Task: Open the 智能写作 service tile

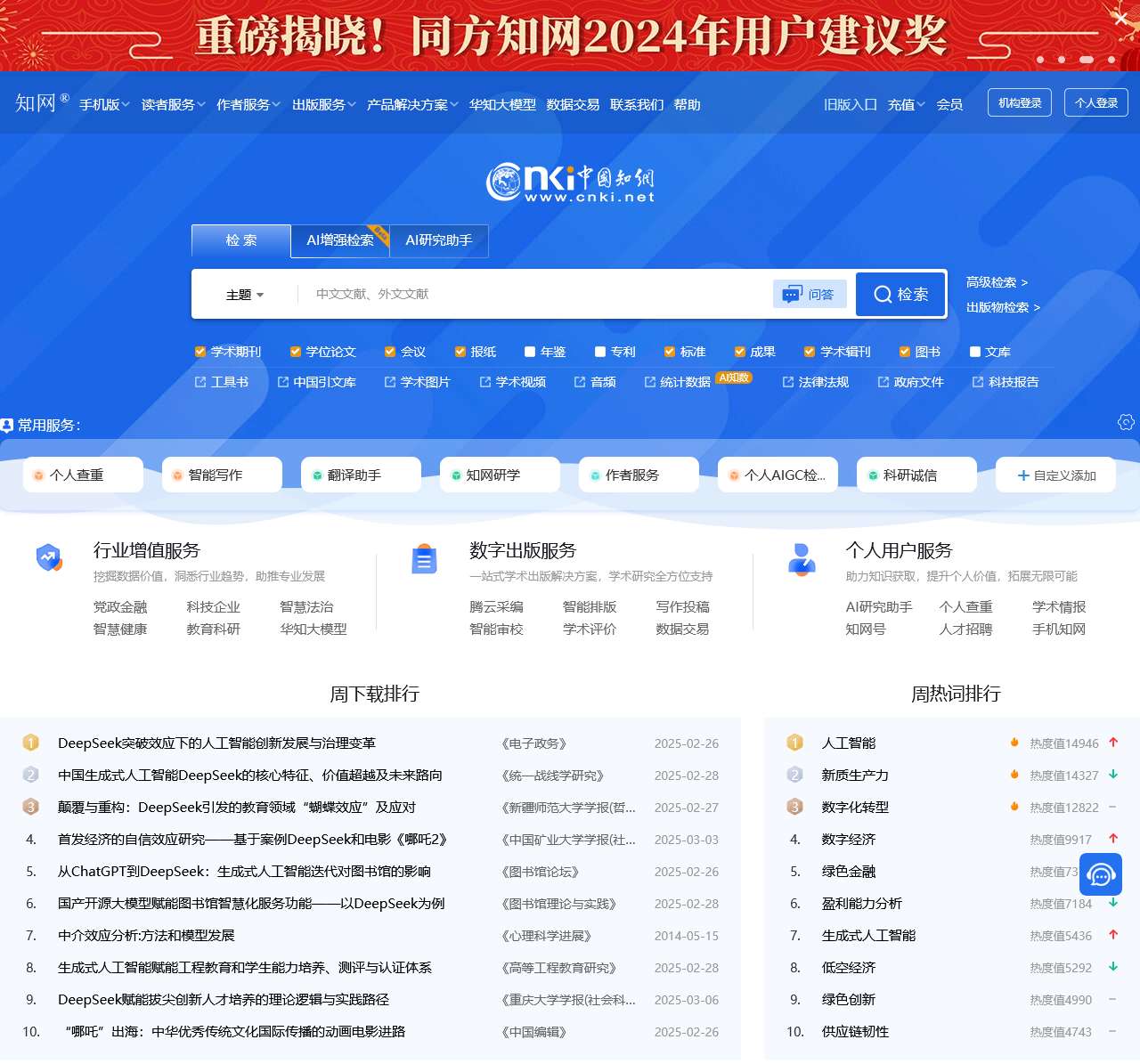Action: pos(222,475)
